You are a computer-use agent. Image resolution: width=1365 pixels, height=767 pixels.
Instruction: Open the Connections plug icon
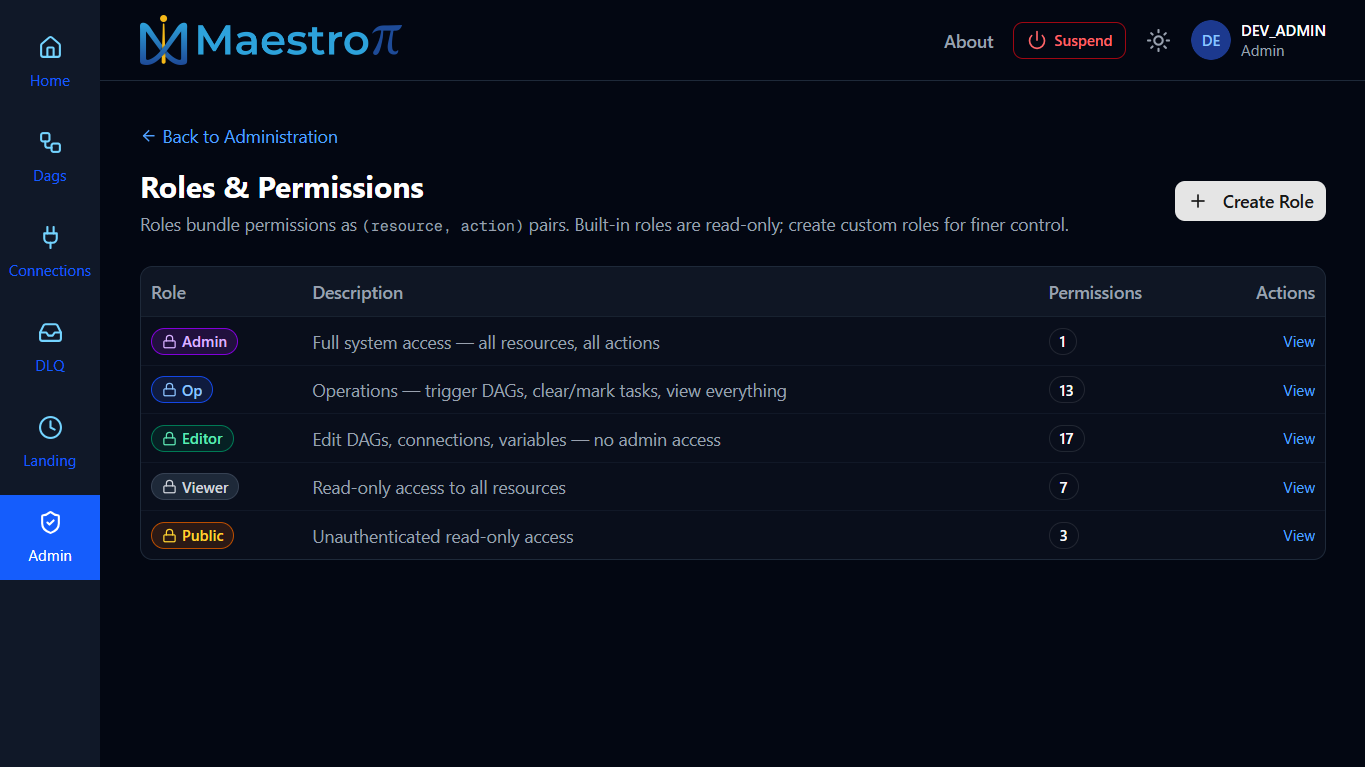50,237
